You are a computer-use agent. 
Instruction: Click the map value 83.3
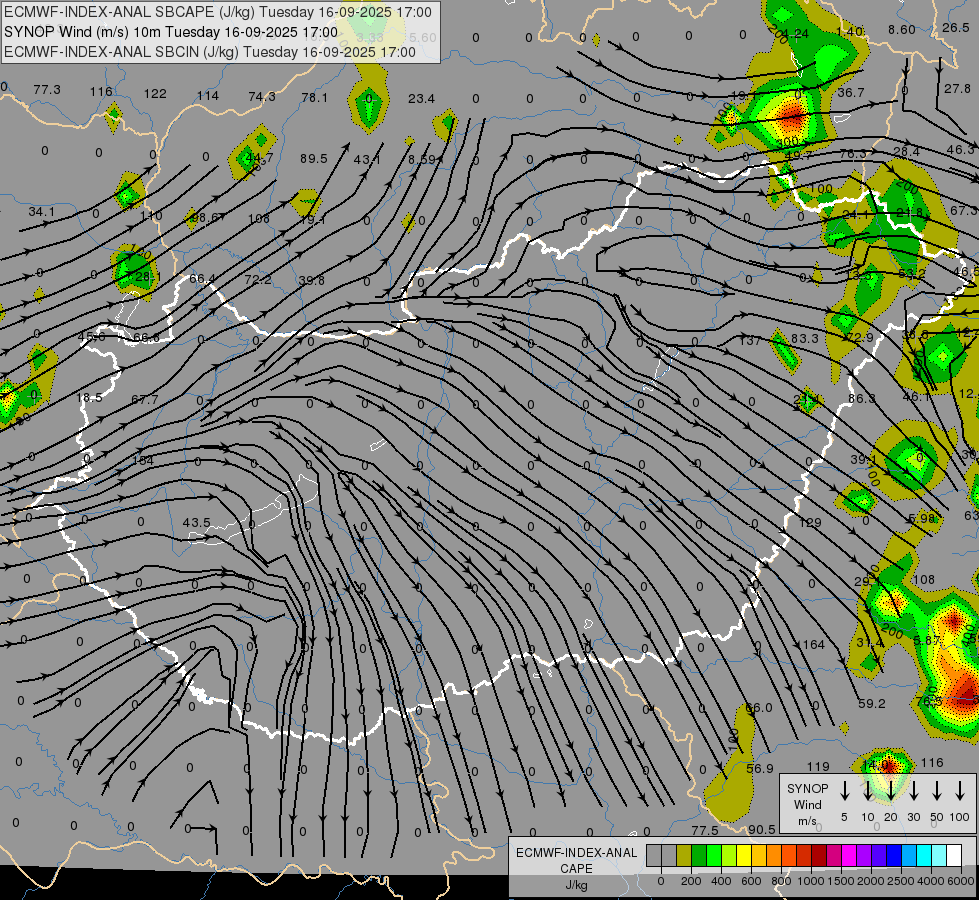tap(804, 339)
